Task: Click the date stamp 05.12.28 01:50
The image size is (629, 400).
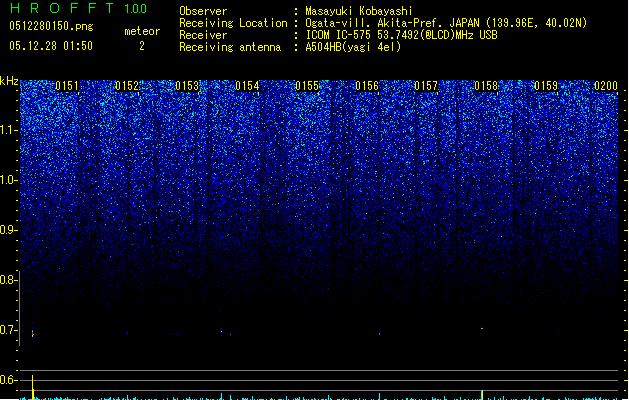Action: pyautogui.click(x=51, y=46)
